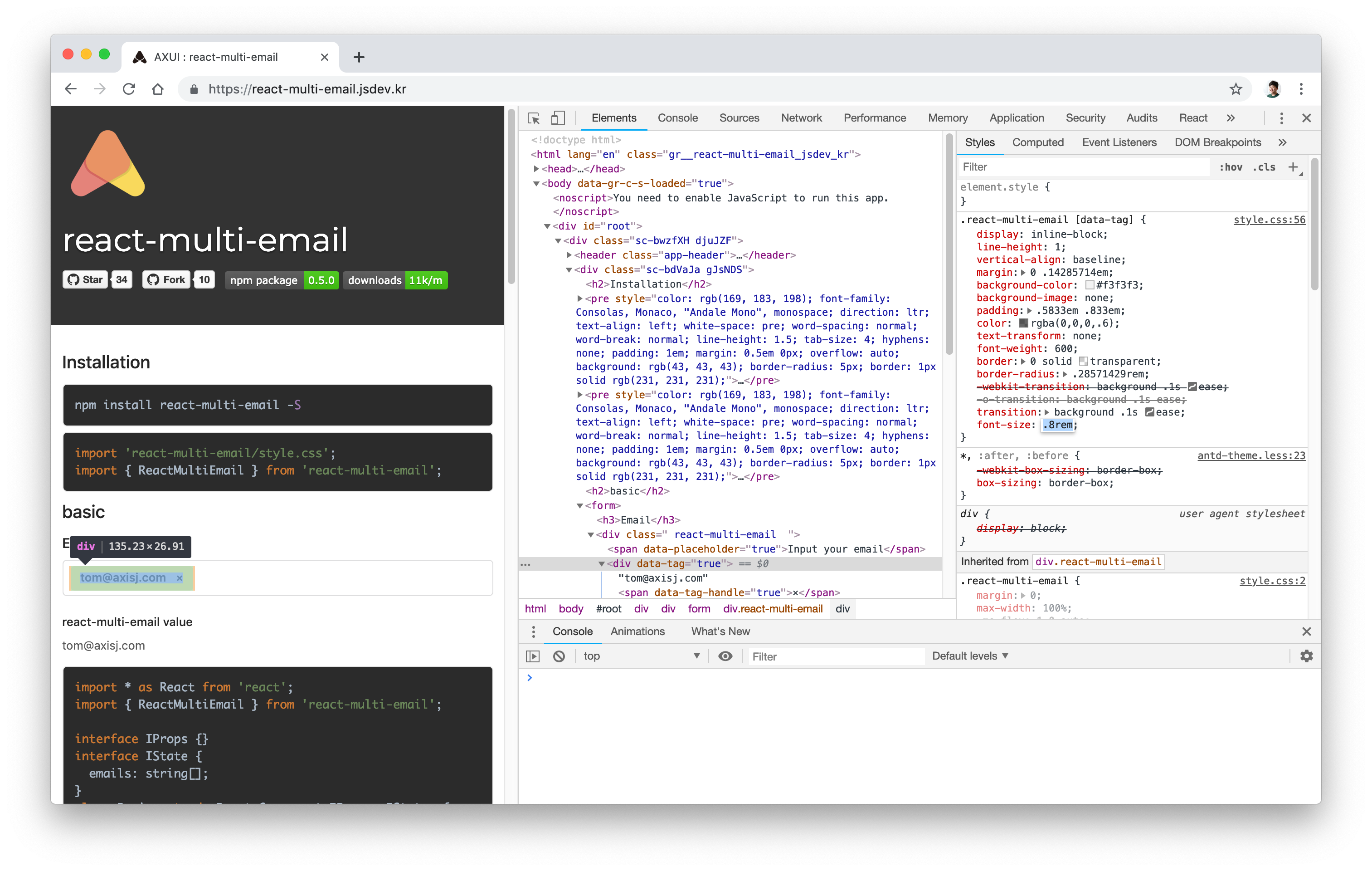1372x871 pixels.
Task: Toggle the .cls class editor
Action: [1264, 167]
